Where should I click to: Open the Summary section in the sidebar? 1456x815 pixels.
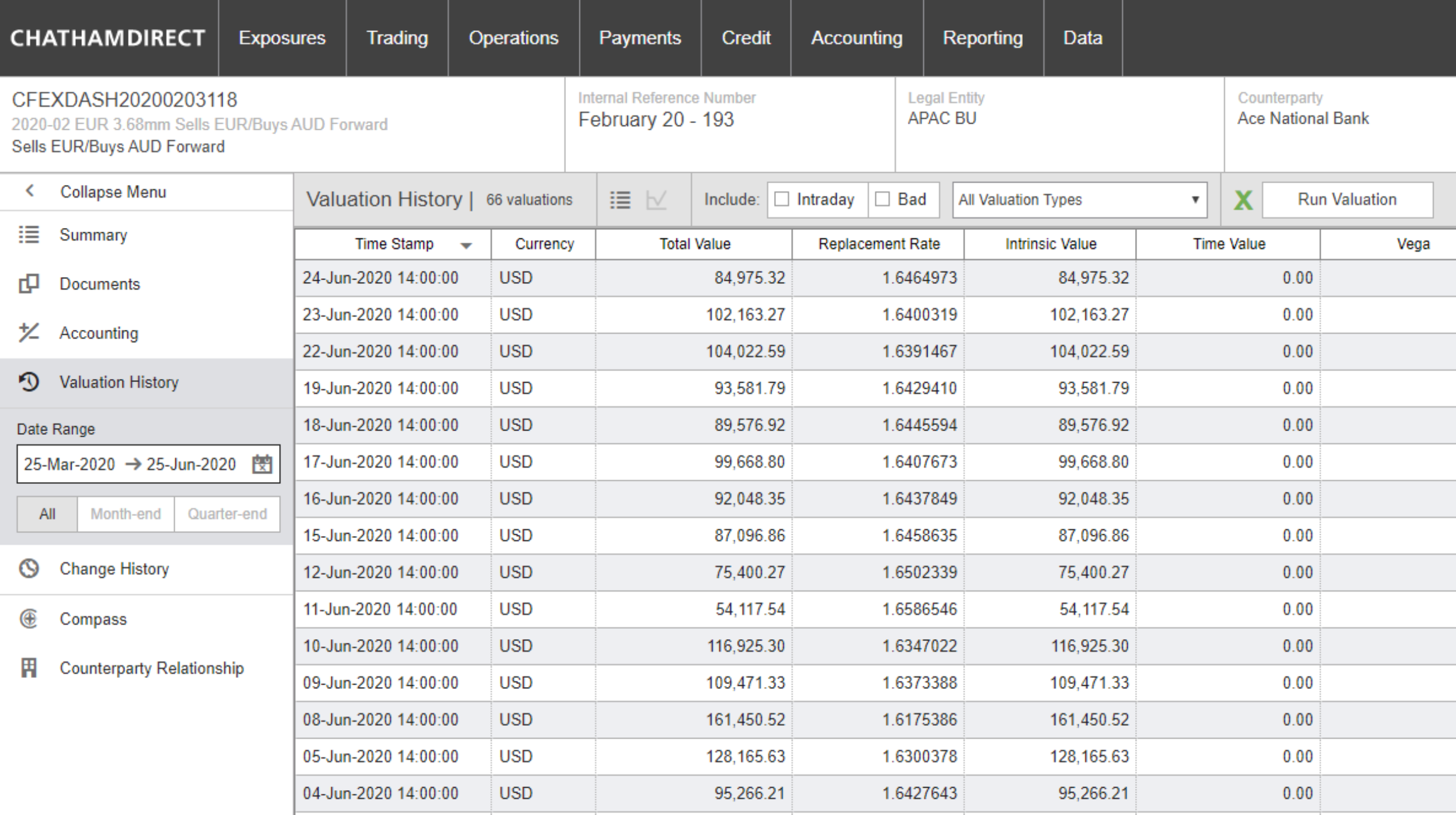coord(92,235)
